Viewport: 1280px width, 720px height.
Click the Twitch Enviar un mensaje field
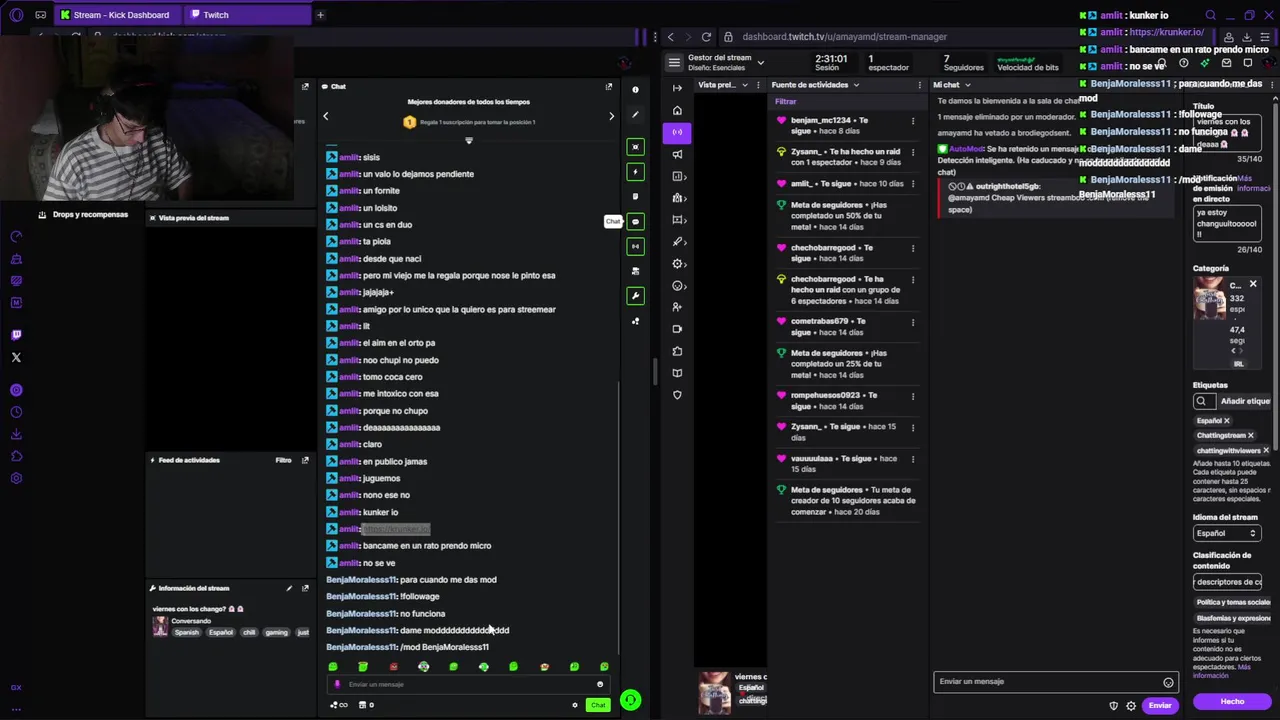1056,682
